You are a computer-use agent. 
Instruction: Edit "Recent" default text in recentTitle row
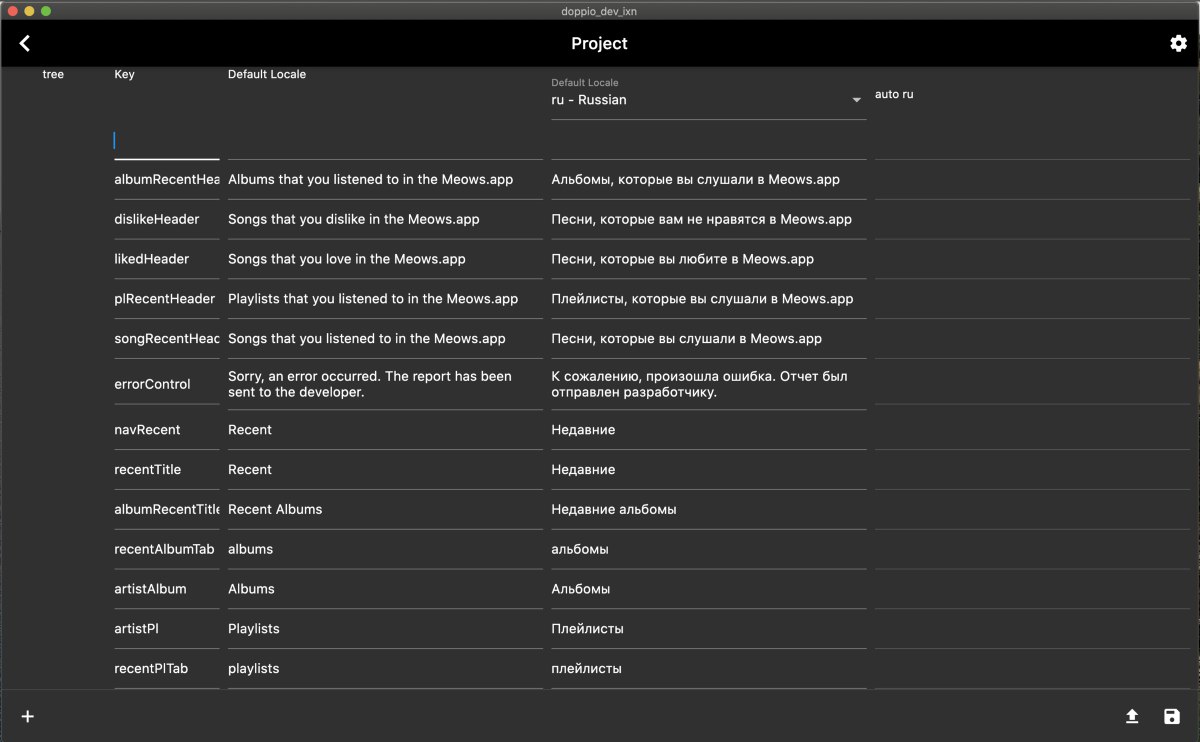(385, 470)
